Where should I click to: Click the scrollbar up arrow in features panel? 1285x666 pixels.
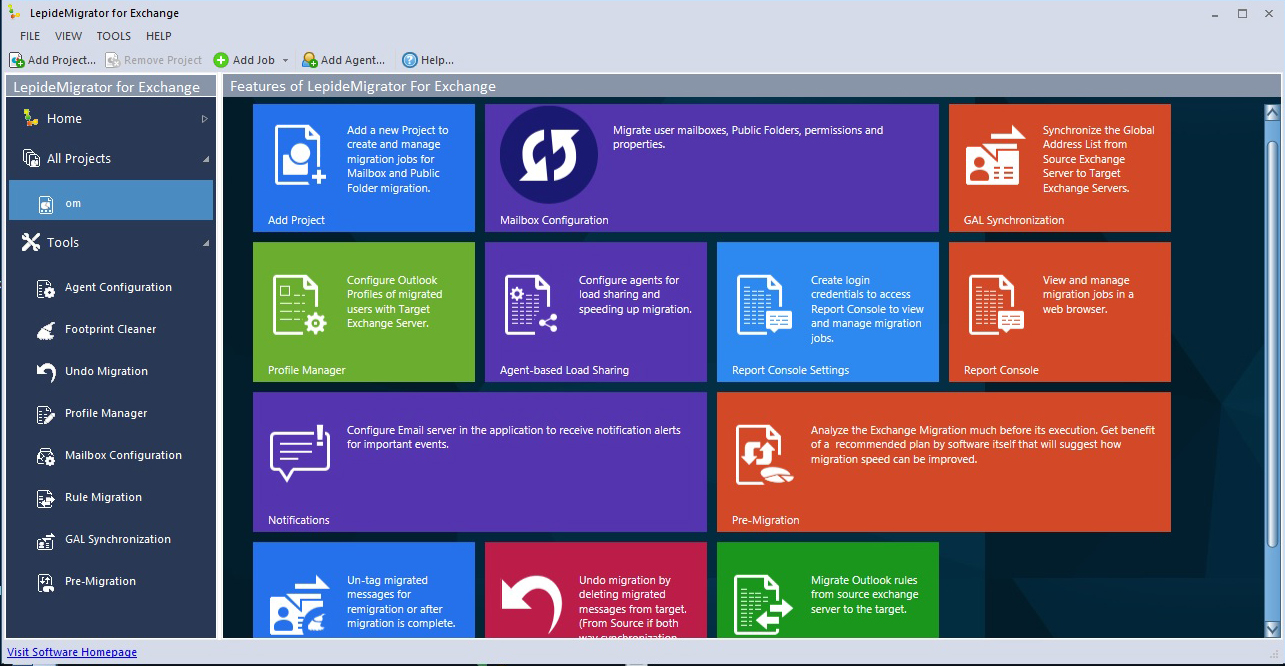[1272, 112]
